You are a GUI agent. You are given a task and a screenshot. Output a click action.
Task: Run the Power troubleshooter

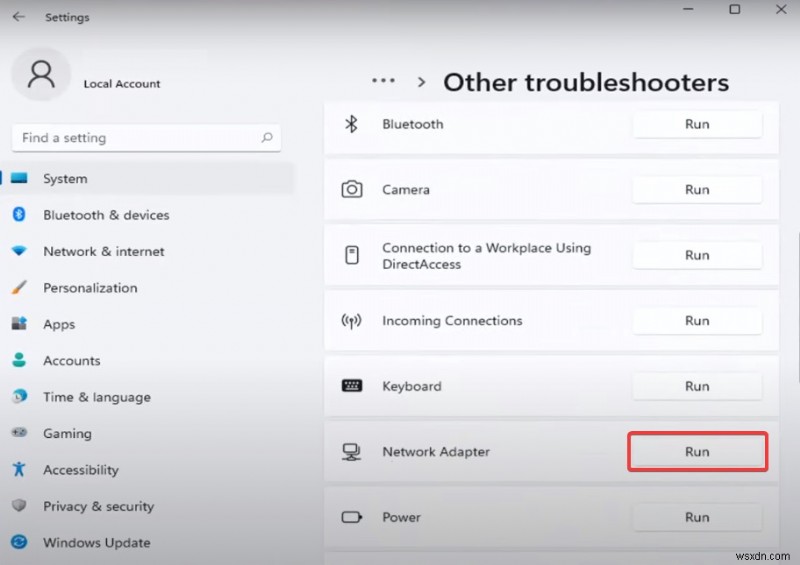(697, 517)
